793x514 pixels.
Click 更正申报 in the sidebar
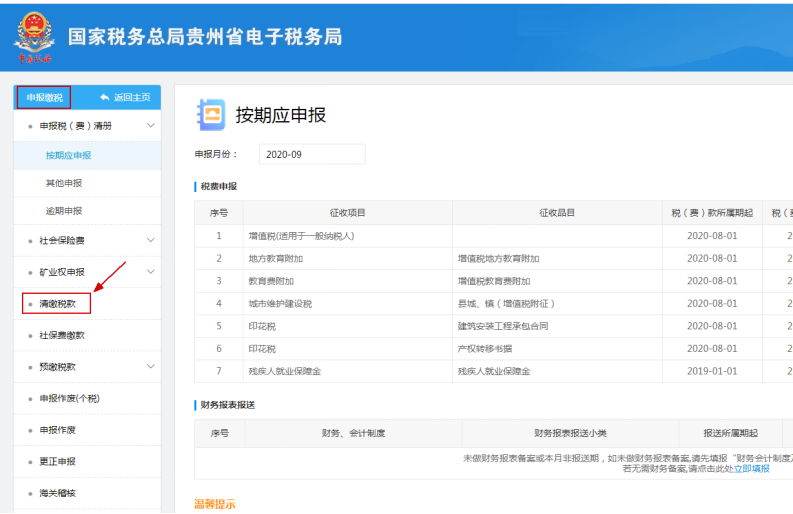tap(57, 461)
